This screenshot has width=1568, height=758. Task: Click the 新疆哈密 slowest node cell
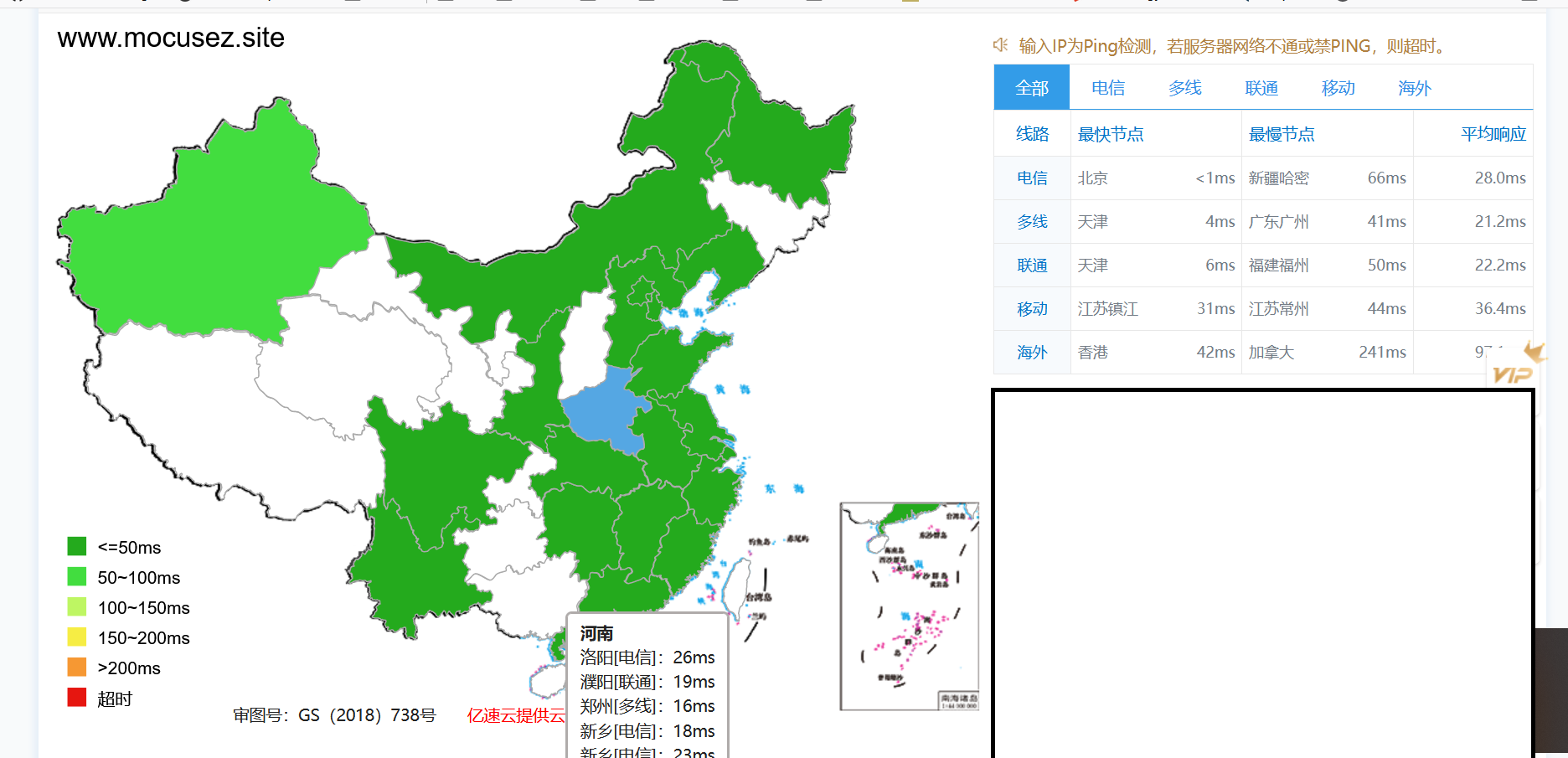[1279, 178]
